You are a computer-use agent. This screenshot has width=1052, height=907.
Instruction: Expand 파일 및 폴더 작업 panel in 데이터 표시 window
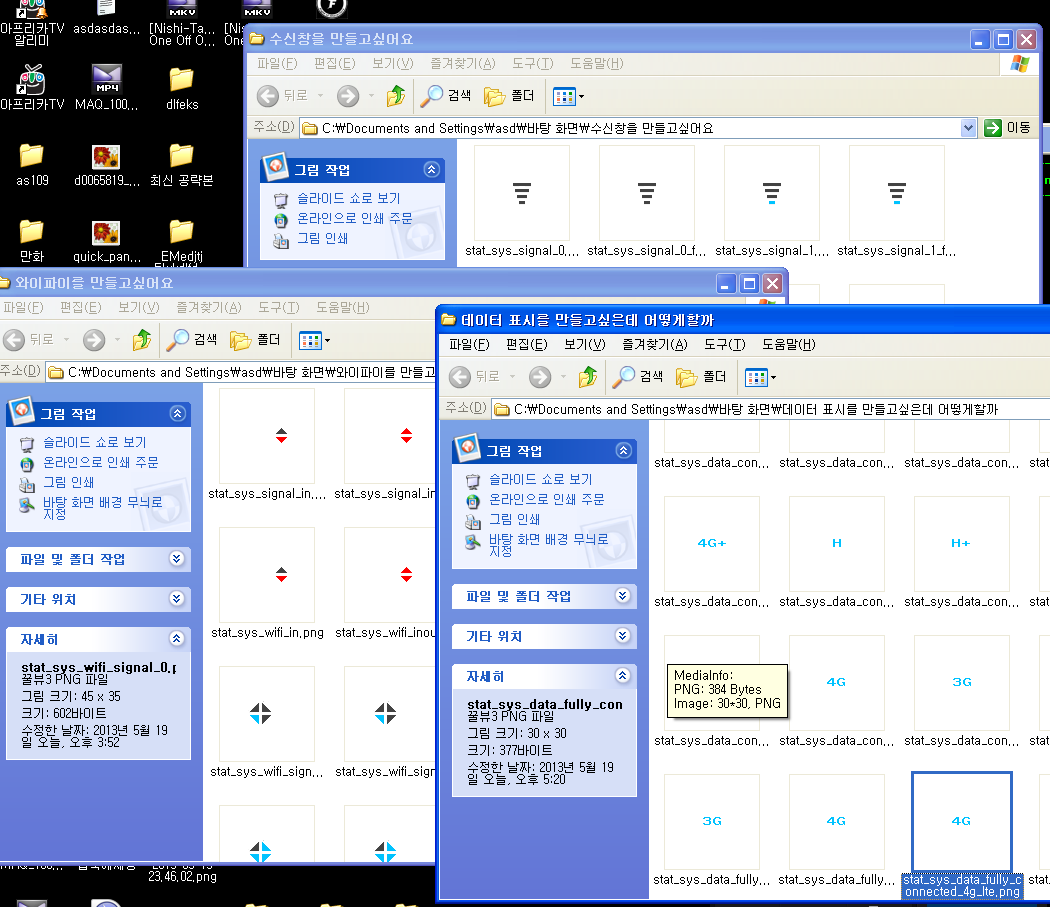[x=623, y=596]
